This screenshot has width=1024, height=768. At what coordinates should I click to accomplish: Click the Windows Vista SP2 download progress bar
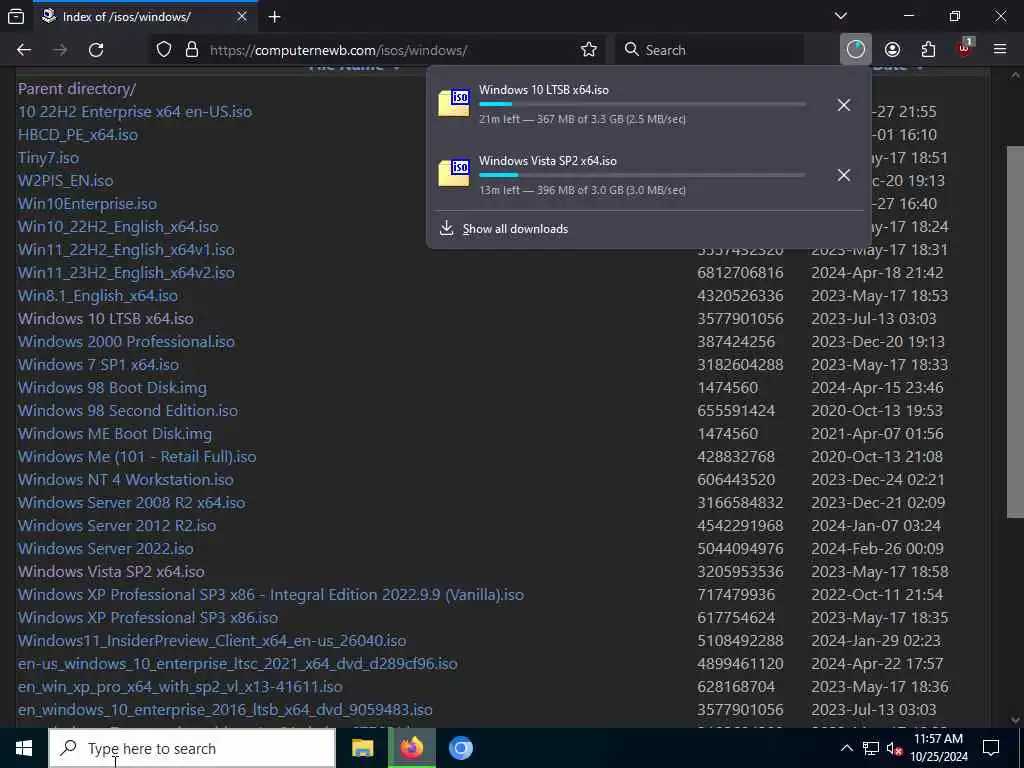[642, 175]
